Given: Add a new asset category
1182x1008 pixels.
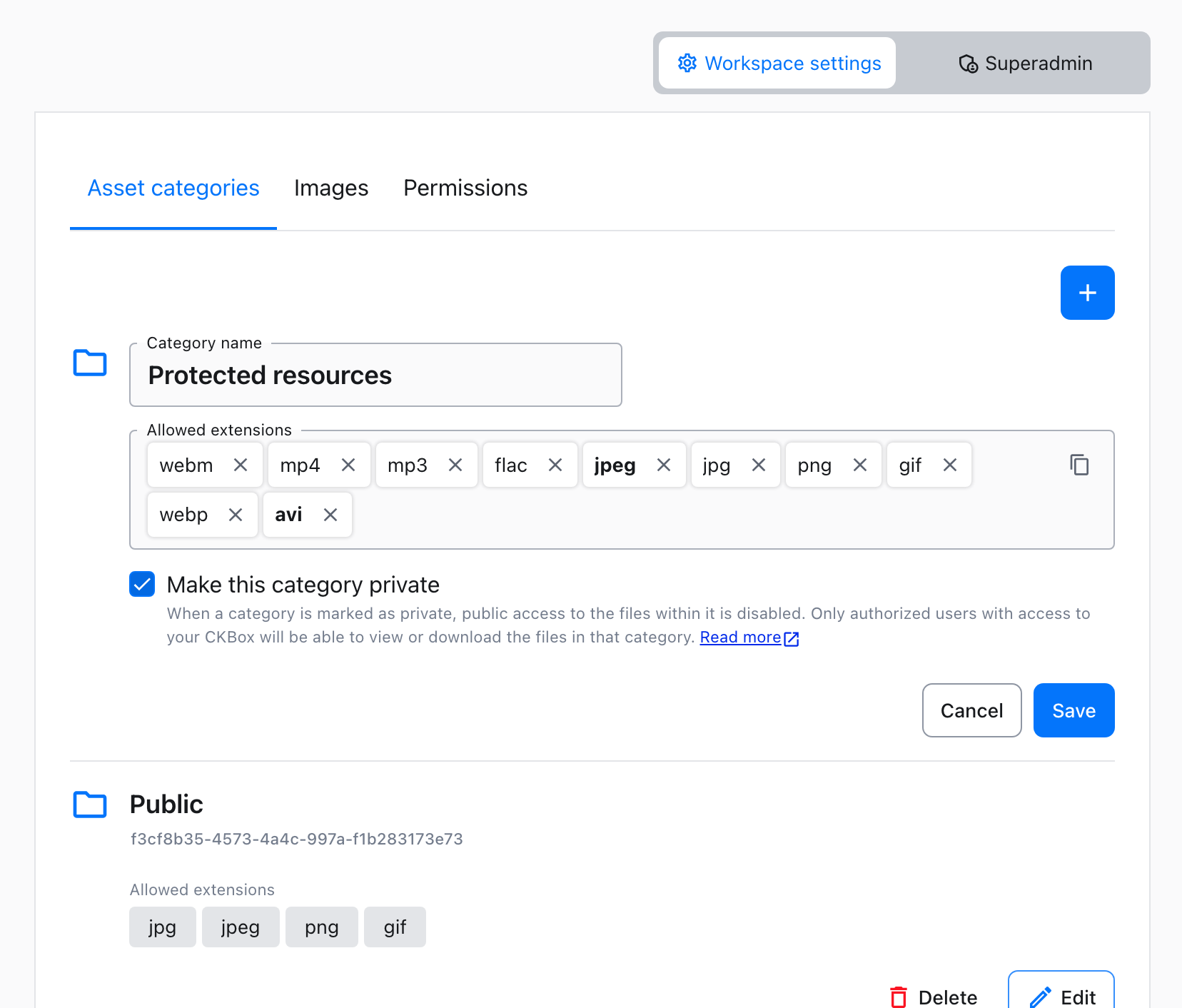Looking at the screenshot, I should click(1087, 293).
